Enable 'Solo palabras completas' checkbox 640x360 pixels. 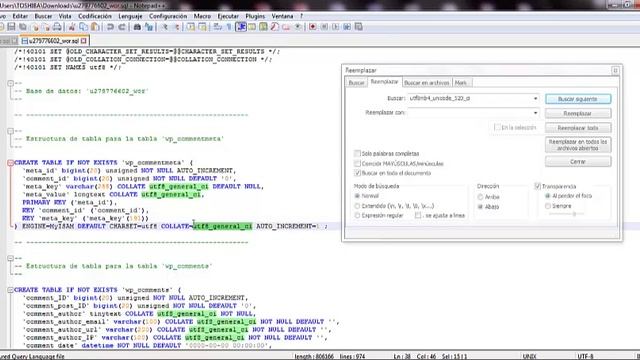click(x=357, y=153)
